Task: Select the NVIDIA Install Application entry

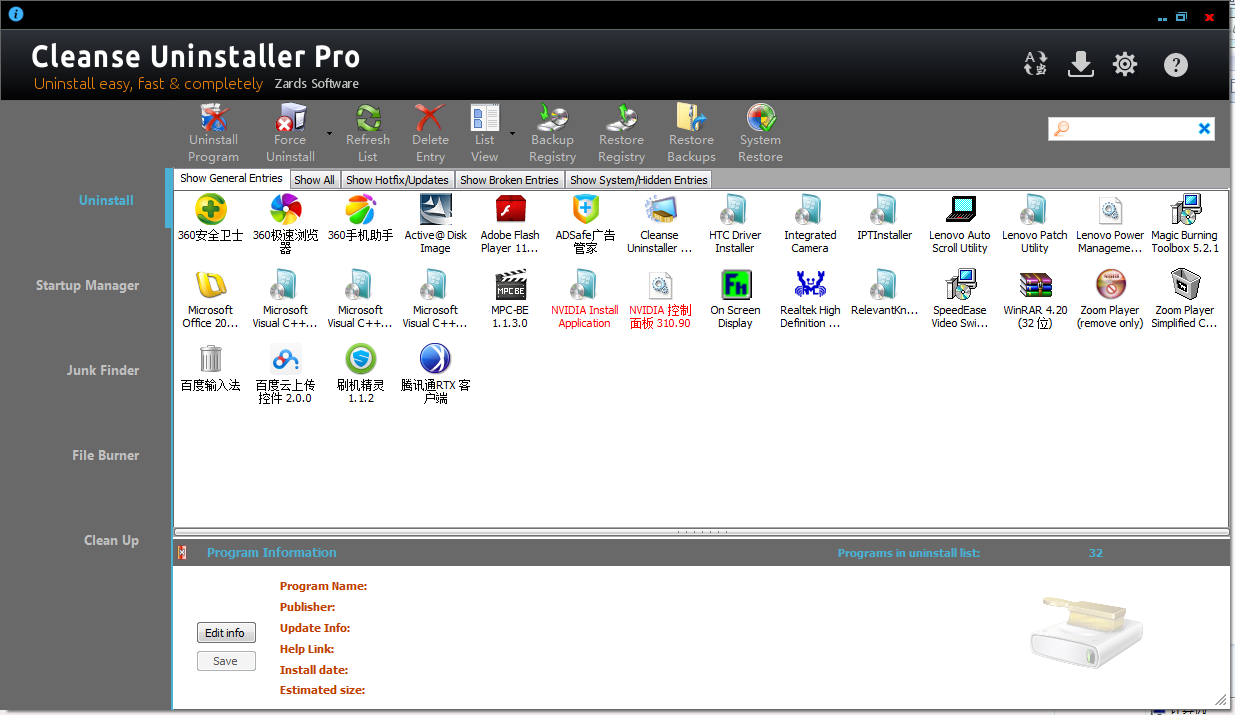Action: click(x=585, y=299)
